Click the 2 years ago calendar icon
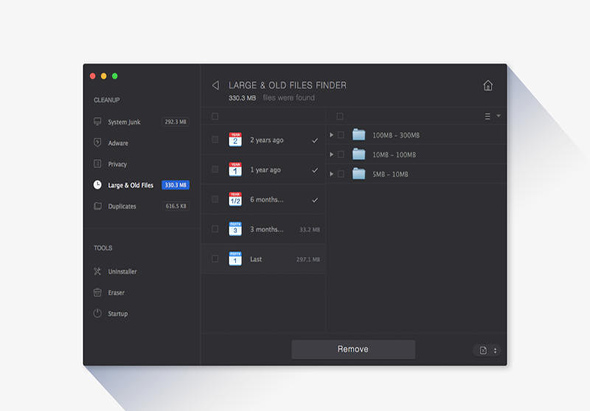The width and height of the screenshot is (590, 411). tap(235, 140)
